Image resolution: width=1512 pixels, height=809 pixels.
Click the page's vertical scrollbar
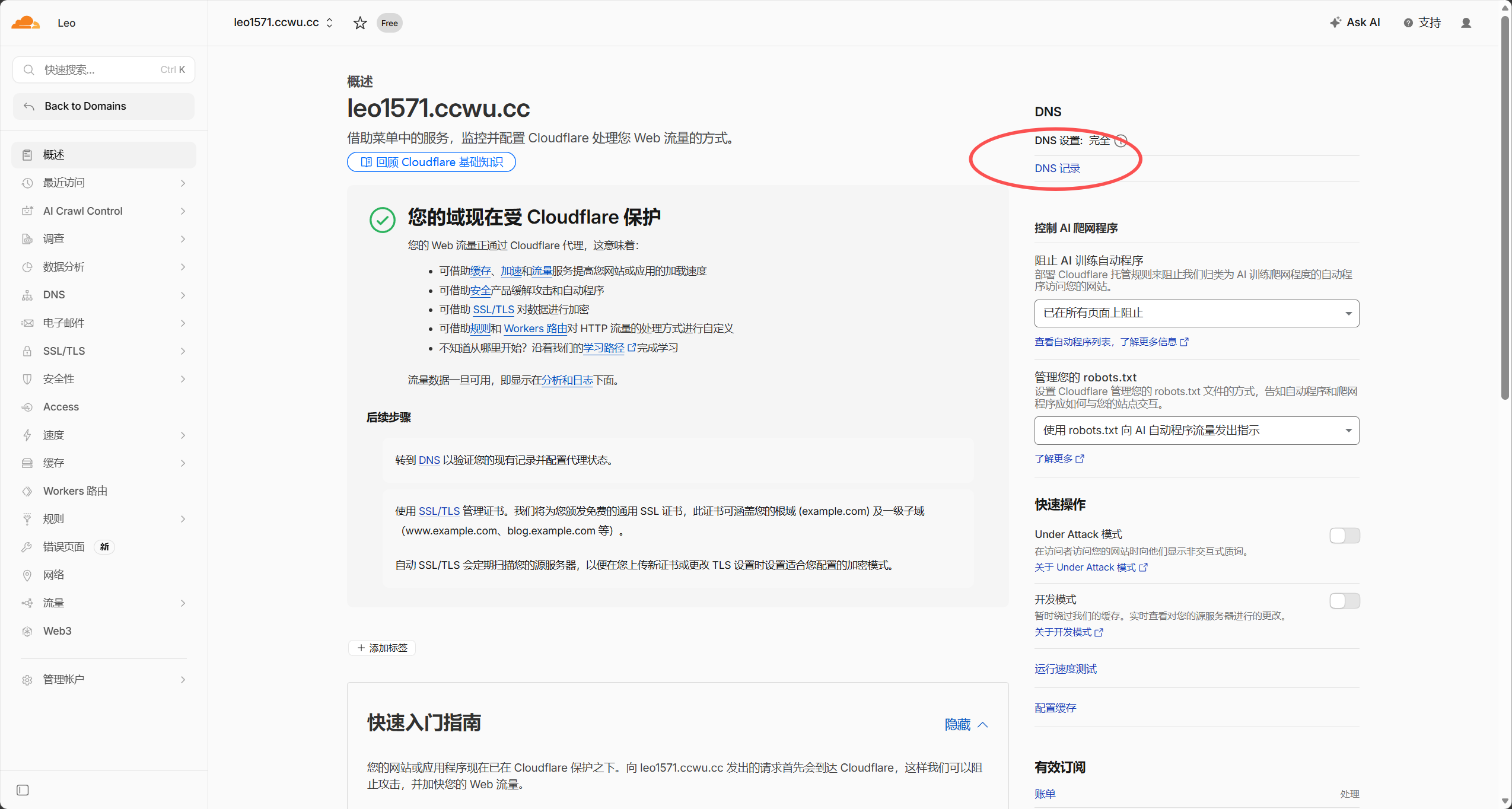point(1505,208)
